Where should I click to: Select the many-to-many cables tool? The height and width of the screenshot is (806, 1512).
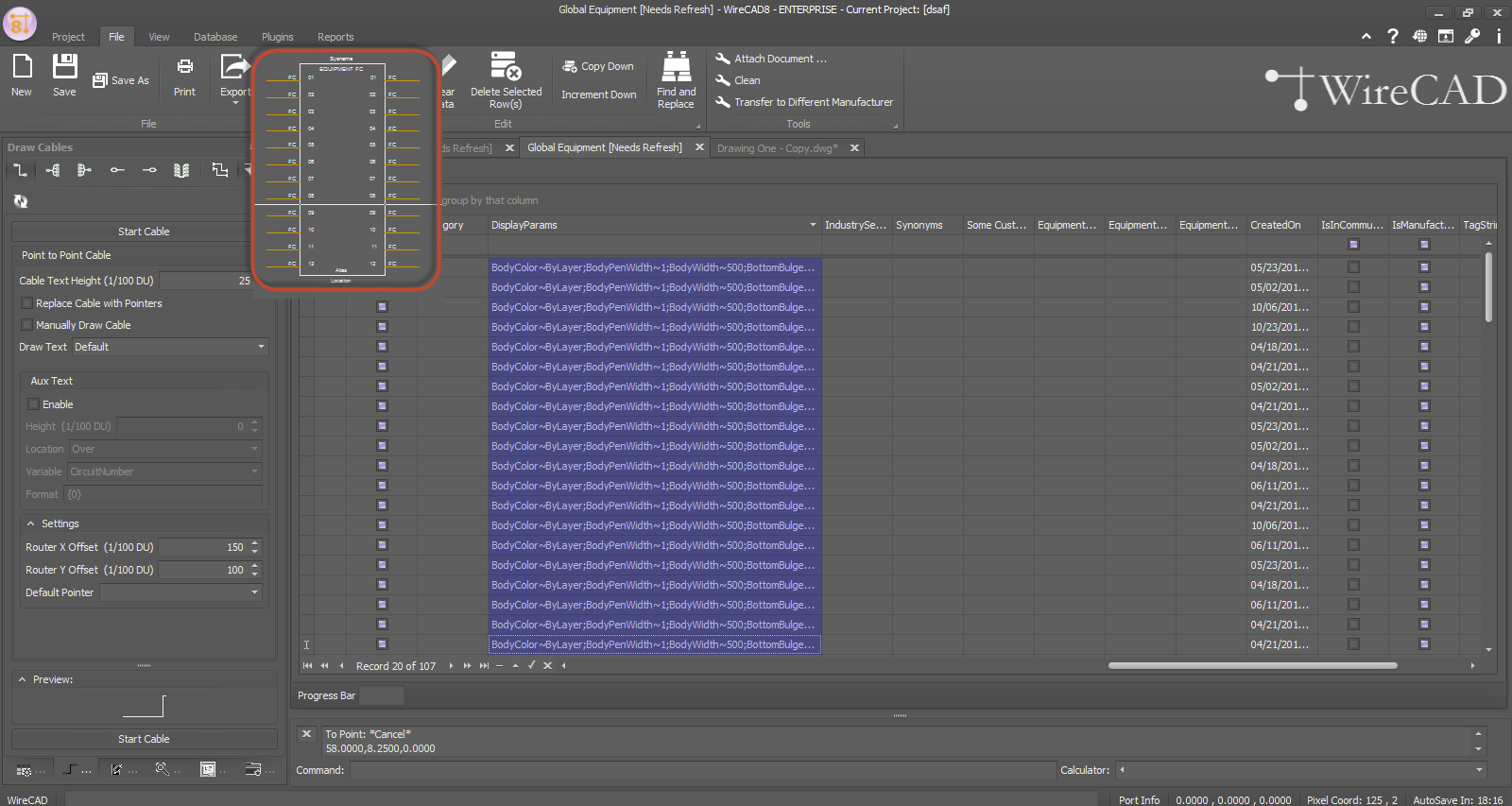pyautogui.click(x=181, y=170)
